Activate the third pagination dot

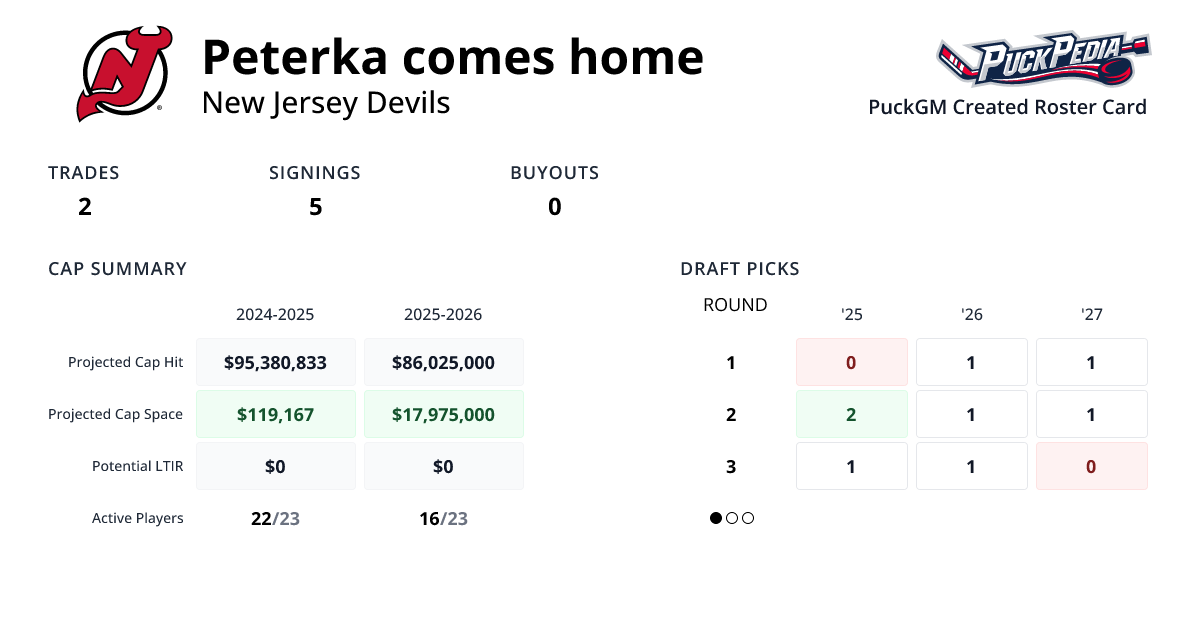tap(748, 518)
